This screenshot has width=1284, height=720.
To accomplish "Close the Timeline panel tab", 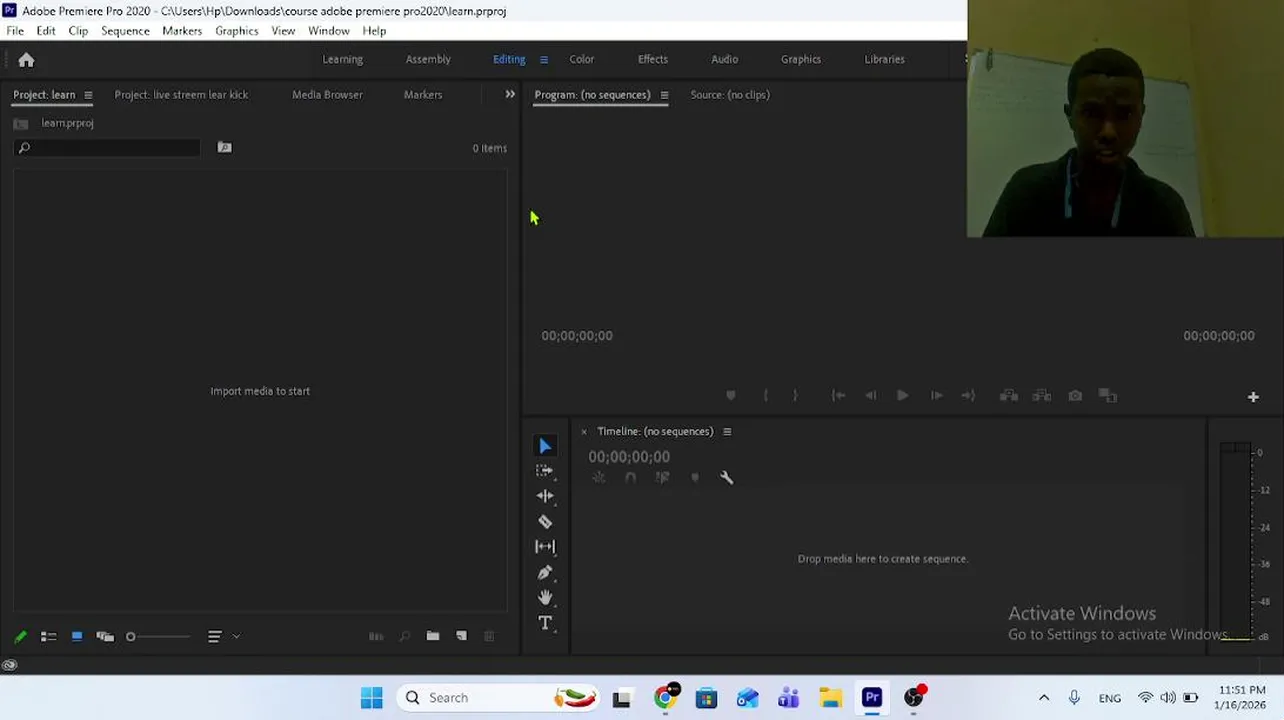I will (584, 432).
